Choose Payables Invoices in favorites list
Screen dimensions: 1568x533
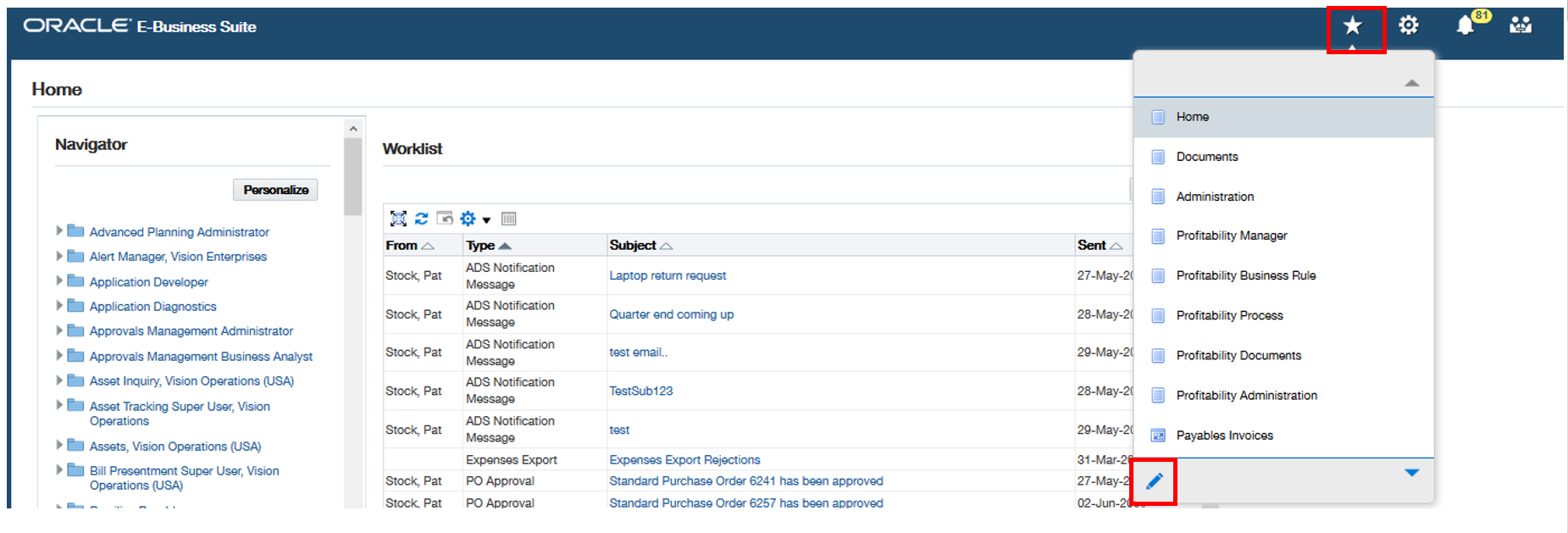(x=1224, y=436)
